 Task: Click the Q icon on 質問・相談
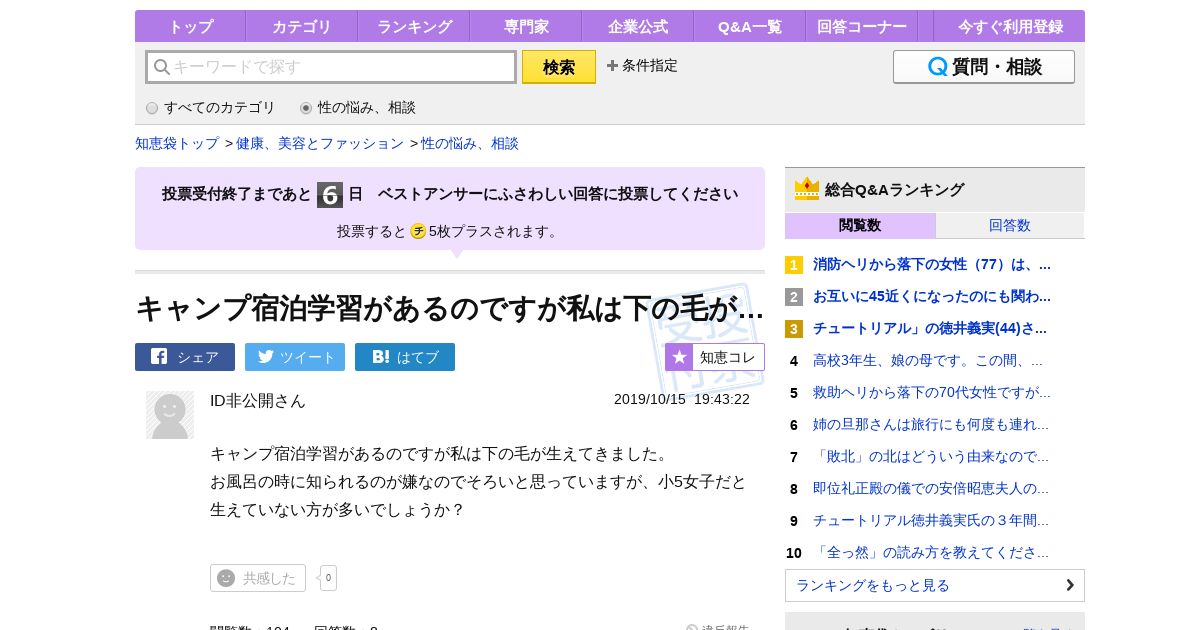click(x=938, y=67)
